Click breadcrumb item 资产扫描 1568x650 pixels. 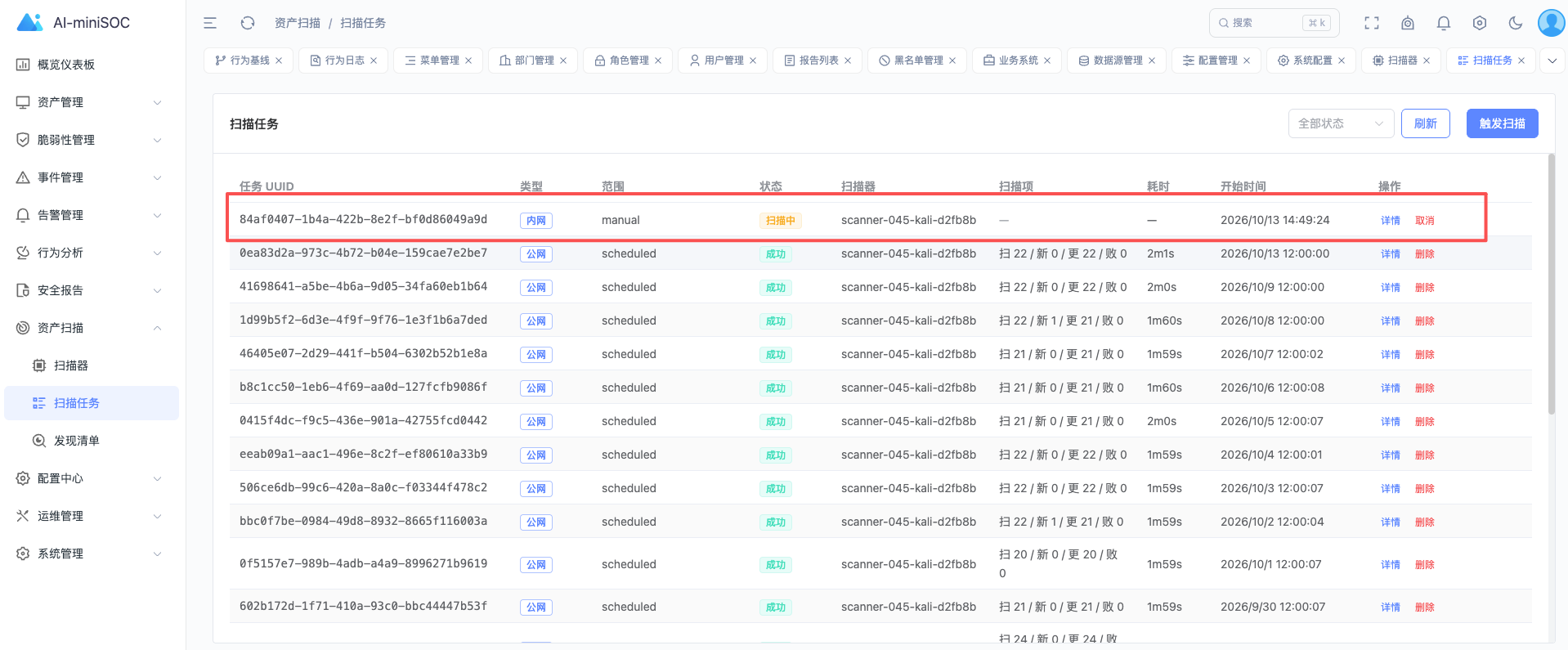coord(298,23)
